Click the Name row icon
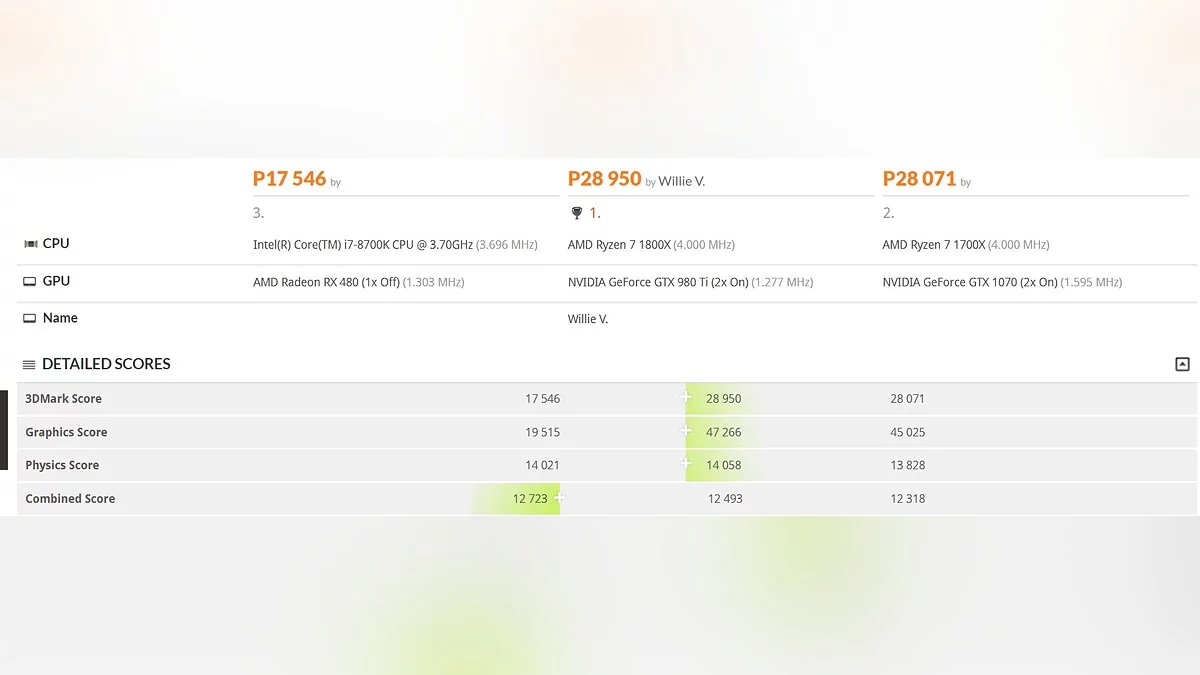The width and height of the screenshot is (1200, 675). tap(30, 319)
